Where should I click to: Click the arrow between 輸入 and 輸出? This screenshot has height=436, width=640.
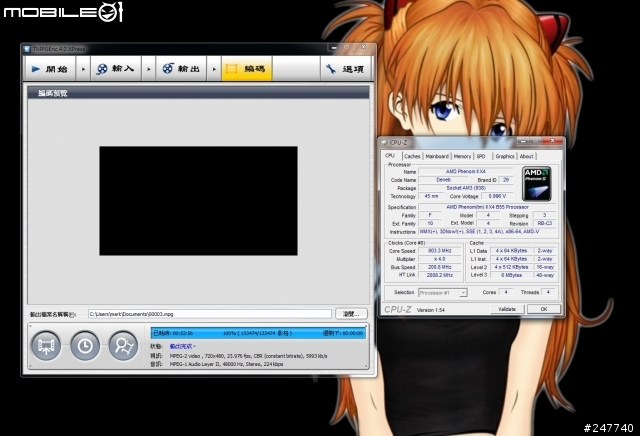(x=149, y=69)
